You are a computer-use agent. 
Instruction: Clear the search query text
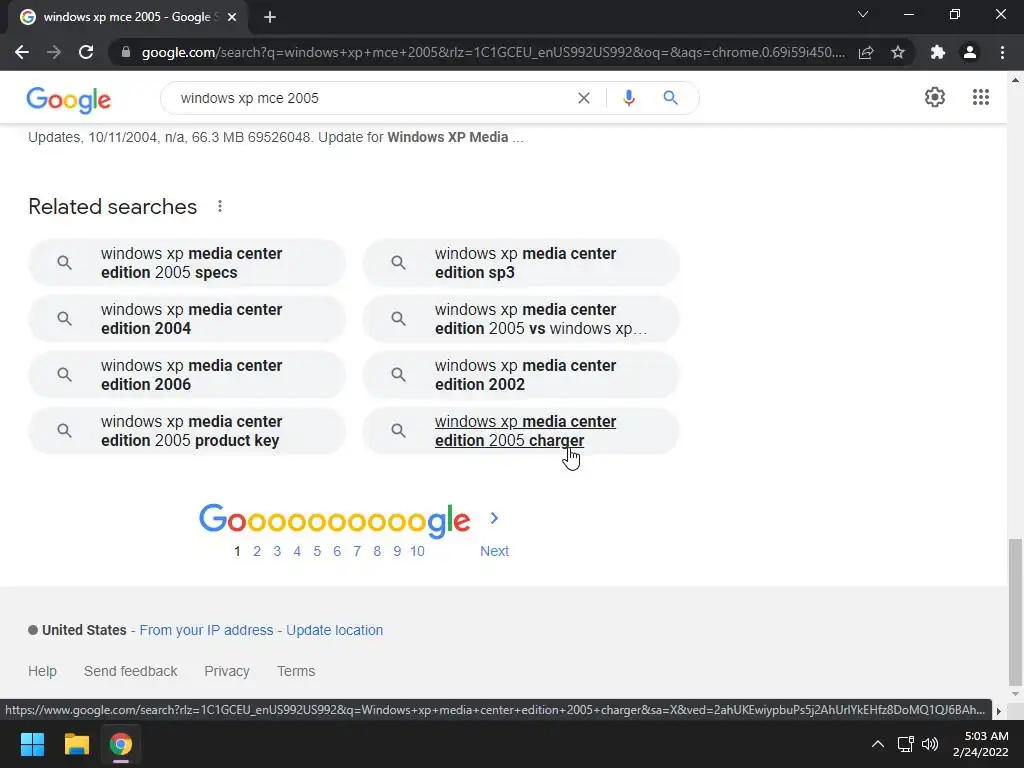[584, 98]
